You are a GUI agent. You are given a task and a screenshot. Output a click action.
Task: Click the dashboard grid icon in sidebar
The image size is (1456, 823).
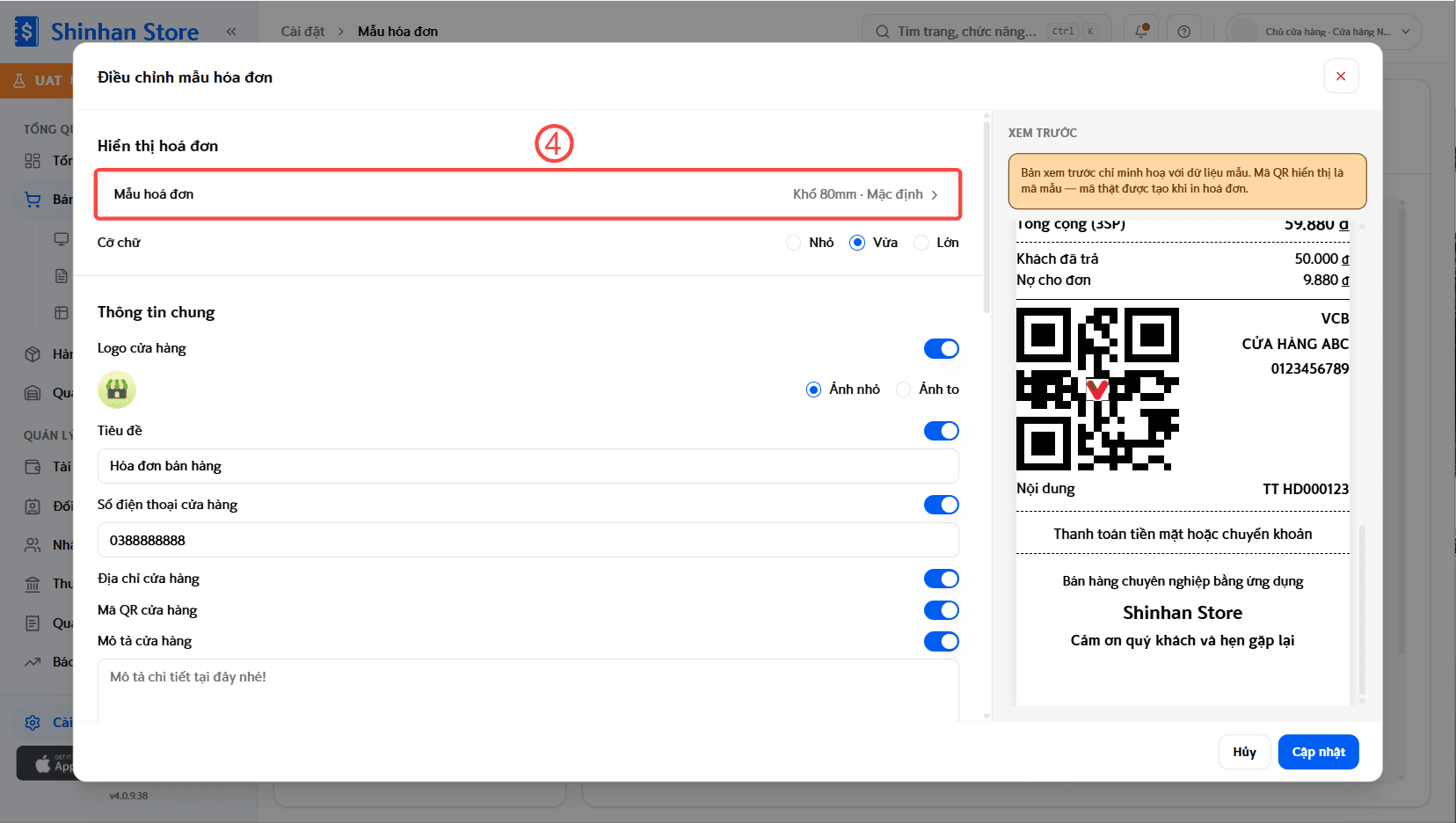[x=33, y=161]
